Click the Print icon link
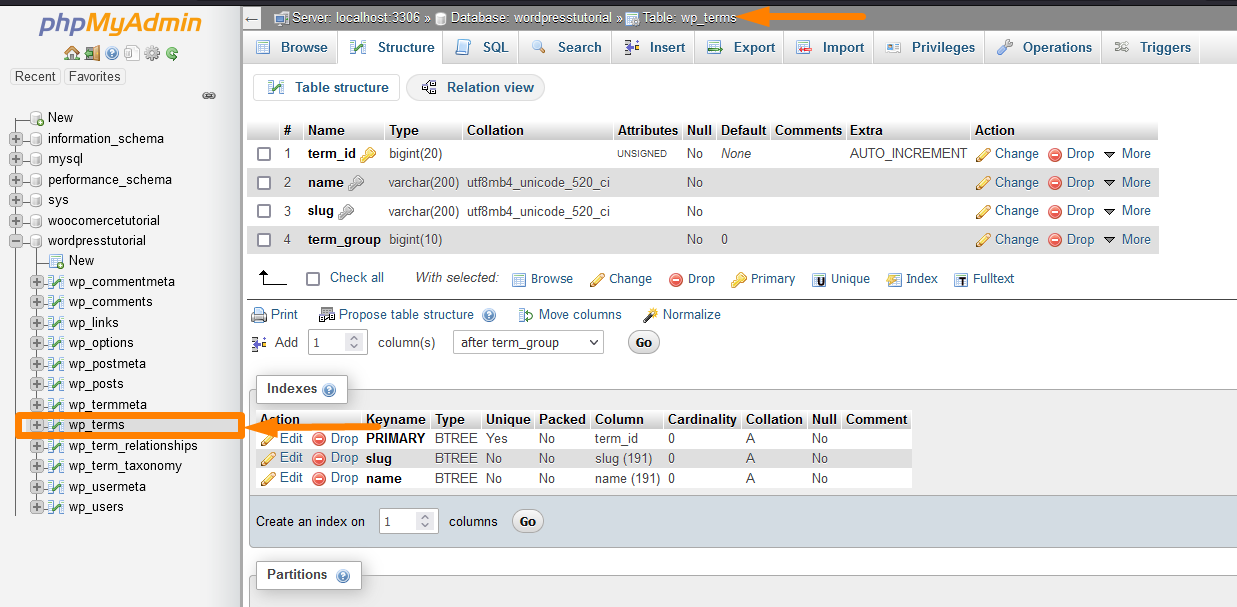 tap(274, 314)
